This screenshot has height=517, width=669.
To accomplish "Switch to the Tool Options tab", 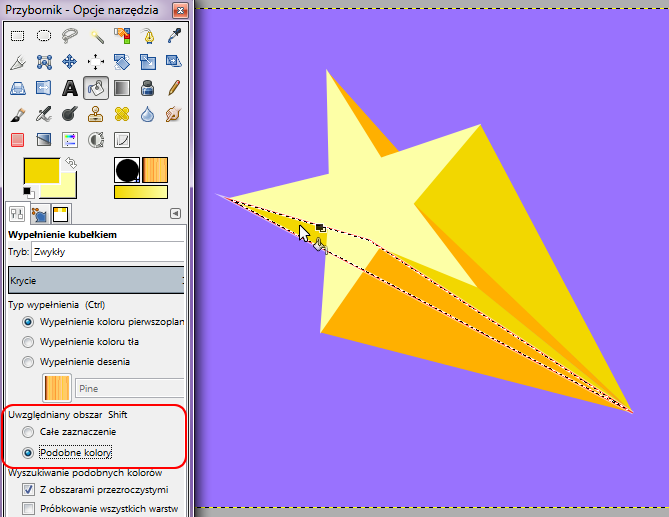I will tap(17, 213).
